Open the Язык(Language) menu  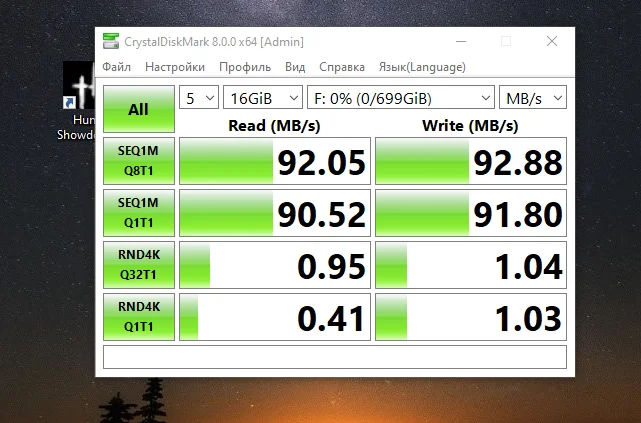(x=422, y=67)
